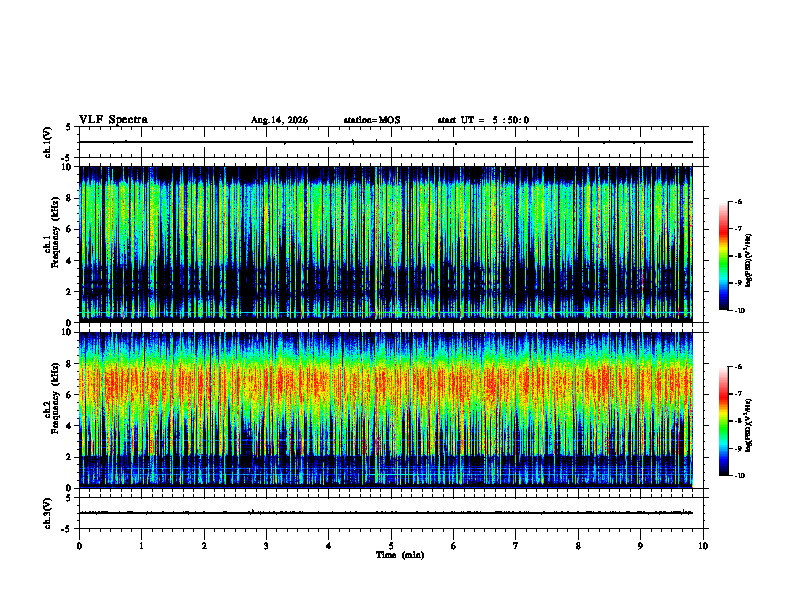This screenshot has height=612, width=792.
Task: Click time axis tick label "1"
Action: pyautogui.click(x=141, y=546)
